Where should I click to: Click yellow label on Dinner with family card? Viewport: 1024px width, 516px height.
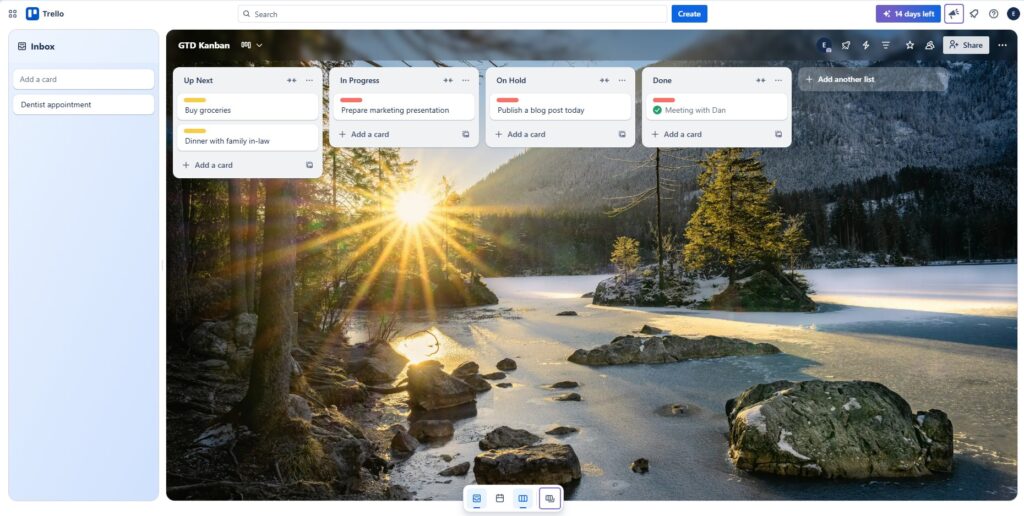[195, 131]
